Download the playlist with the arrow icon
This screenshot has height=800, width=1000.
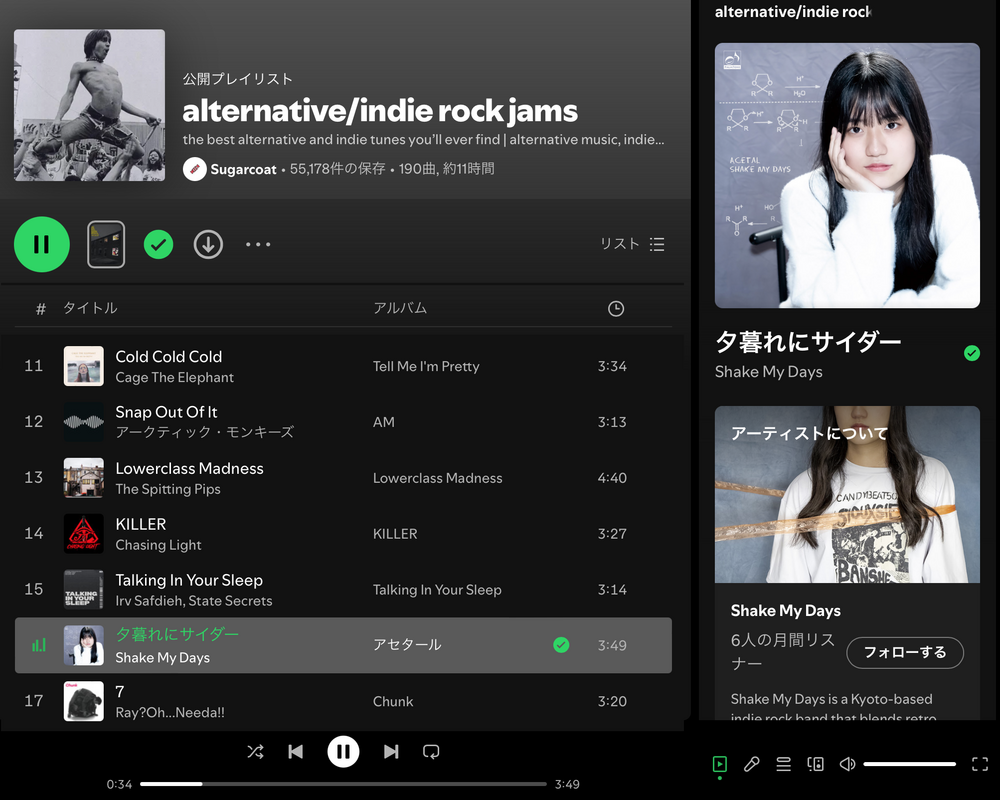pos(208,244)
